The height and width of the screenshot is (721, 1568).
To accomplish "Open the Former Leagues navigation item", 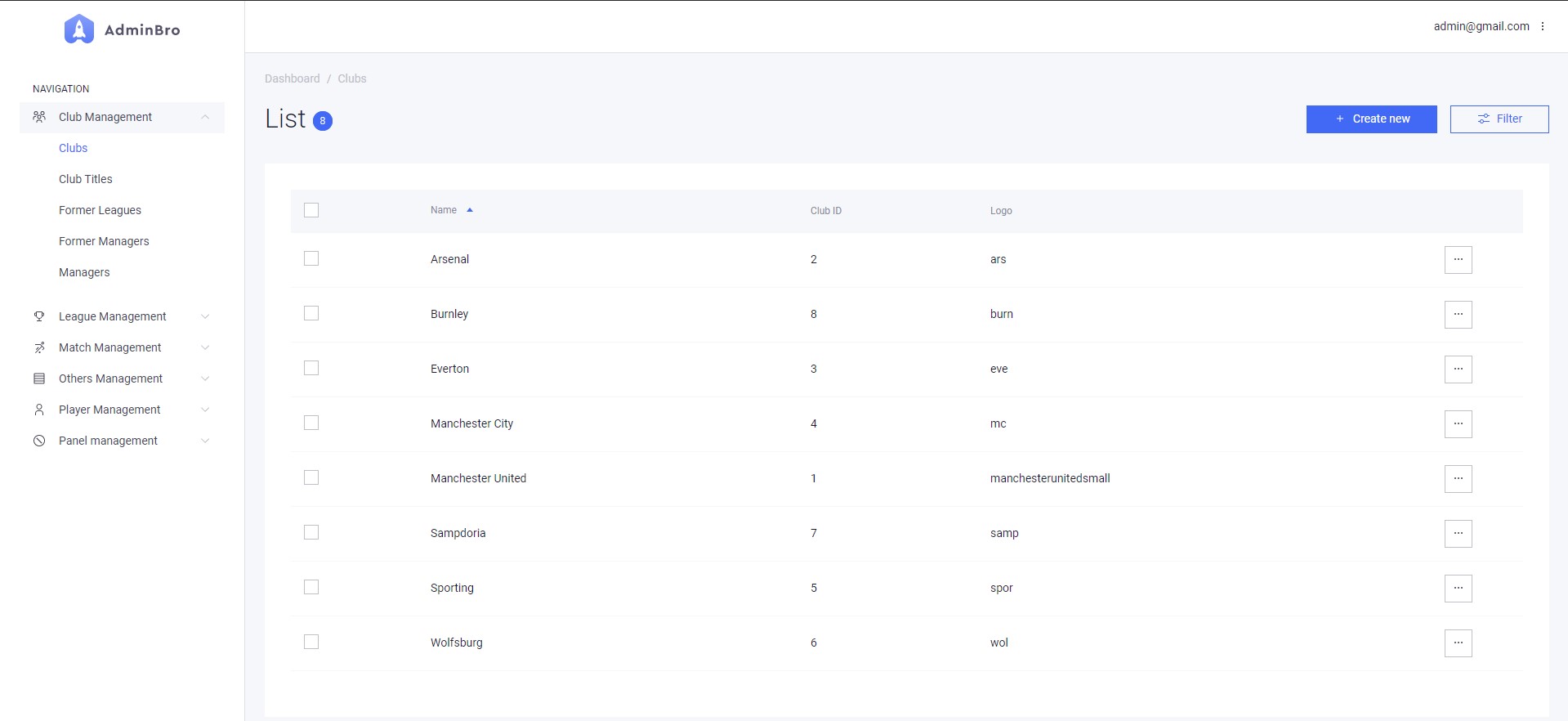I will pos(100,210).
